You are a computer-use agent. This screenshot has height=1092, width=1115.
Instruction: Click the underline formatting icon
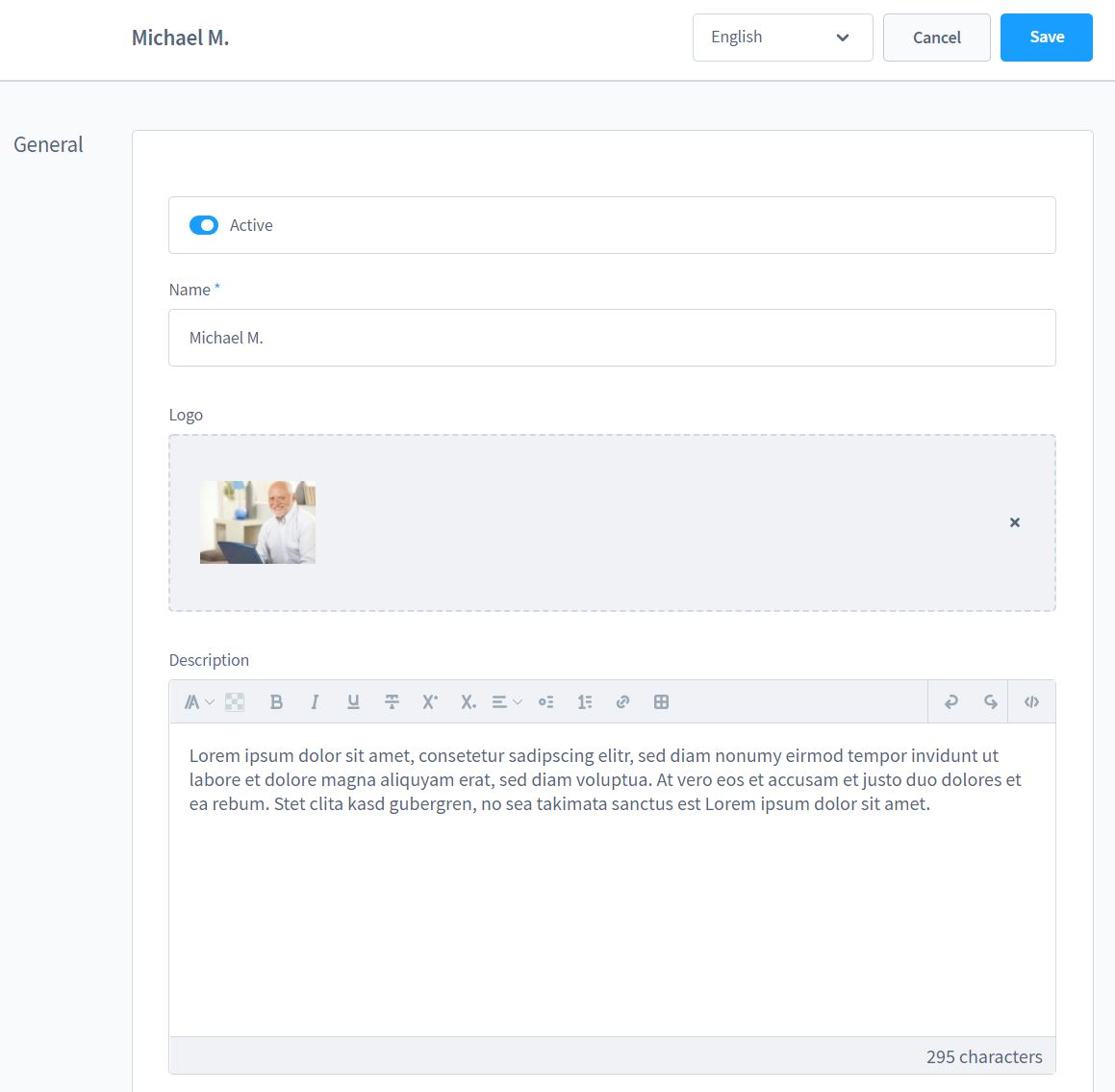(x=353, y=702)
